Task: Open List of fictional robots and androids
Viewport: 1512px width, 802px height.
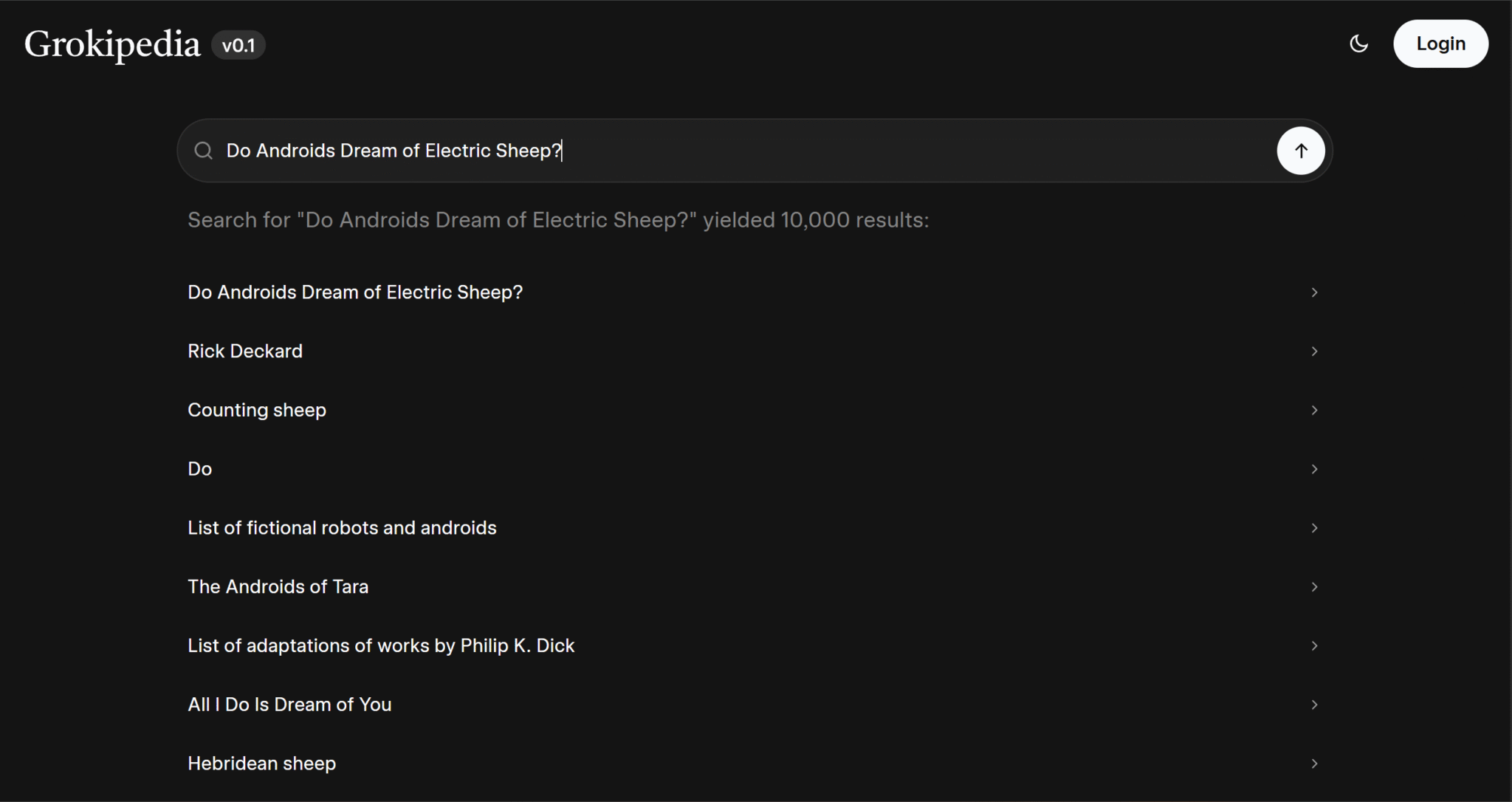Action: (342, 528)
